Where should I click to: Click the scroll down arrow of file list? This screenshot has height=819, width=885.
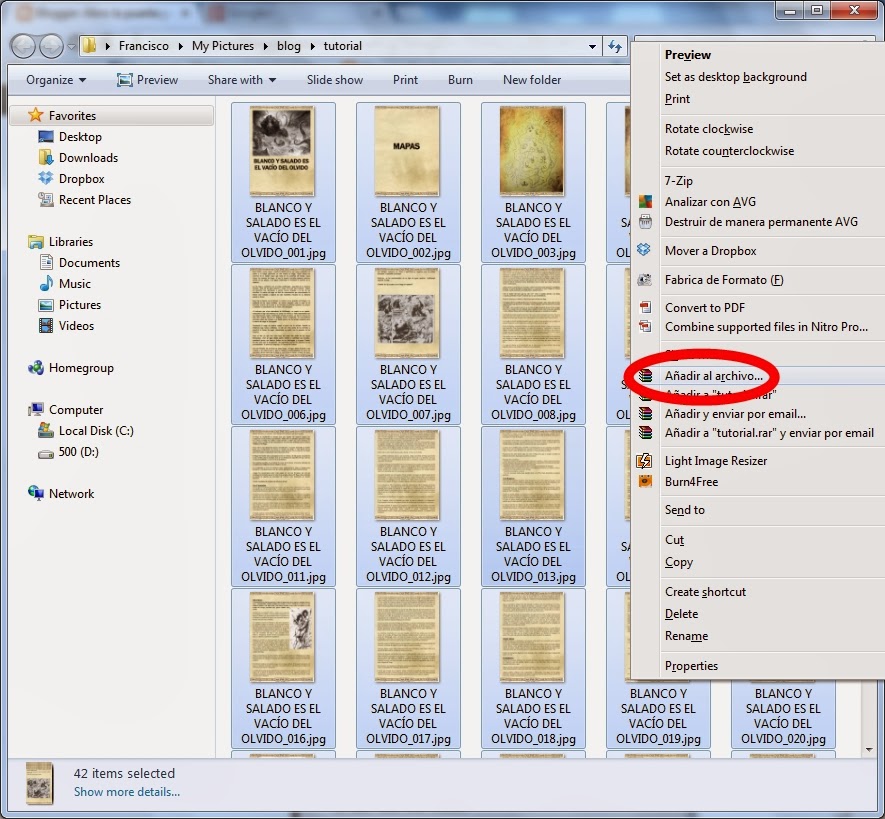click(x=869, y=750)
